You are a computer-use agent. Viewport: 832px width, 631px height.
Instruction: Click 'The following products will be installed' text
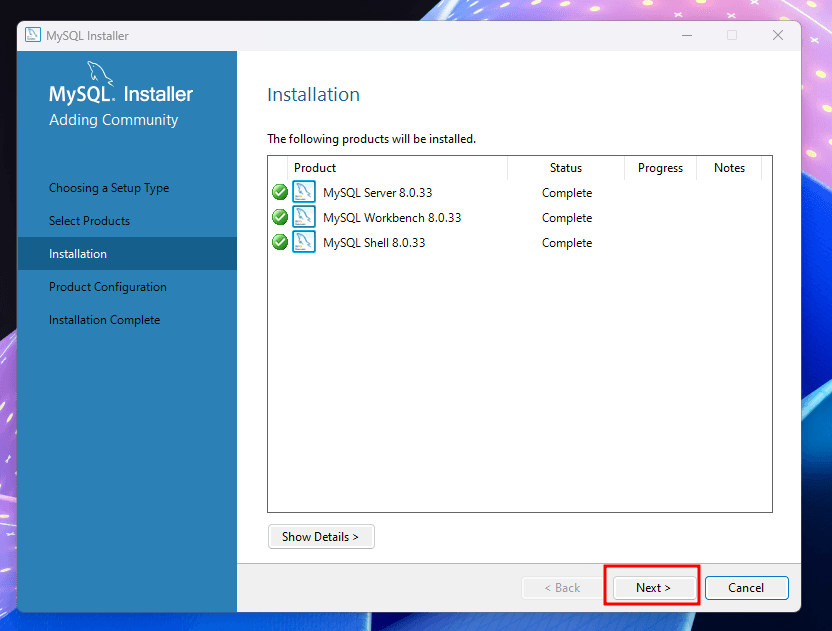coord(371,139)
